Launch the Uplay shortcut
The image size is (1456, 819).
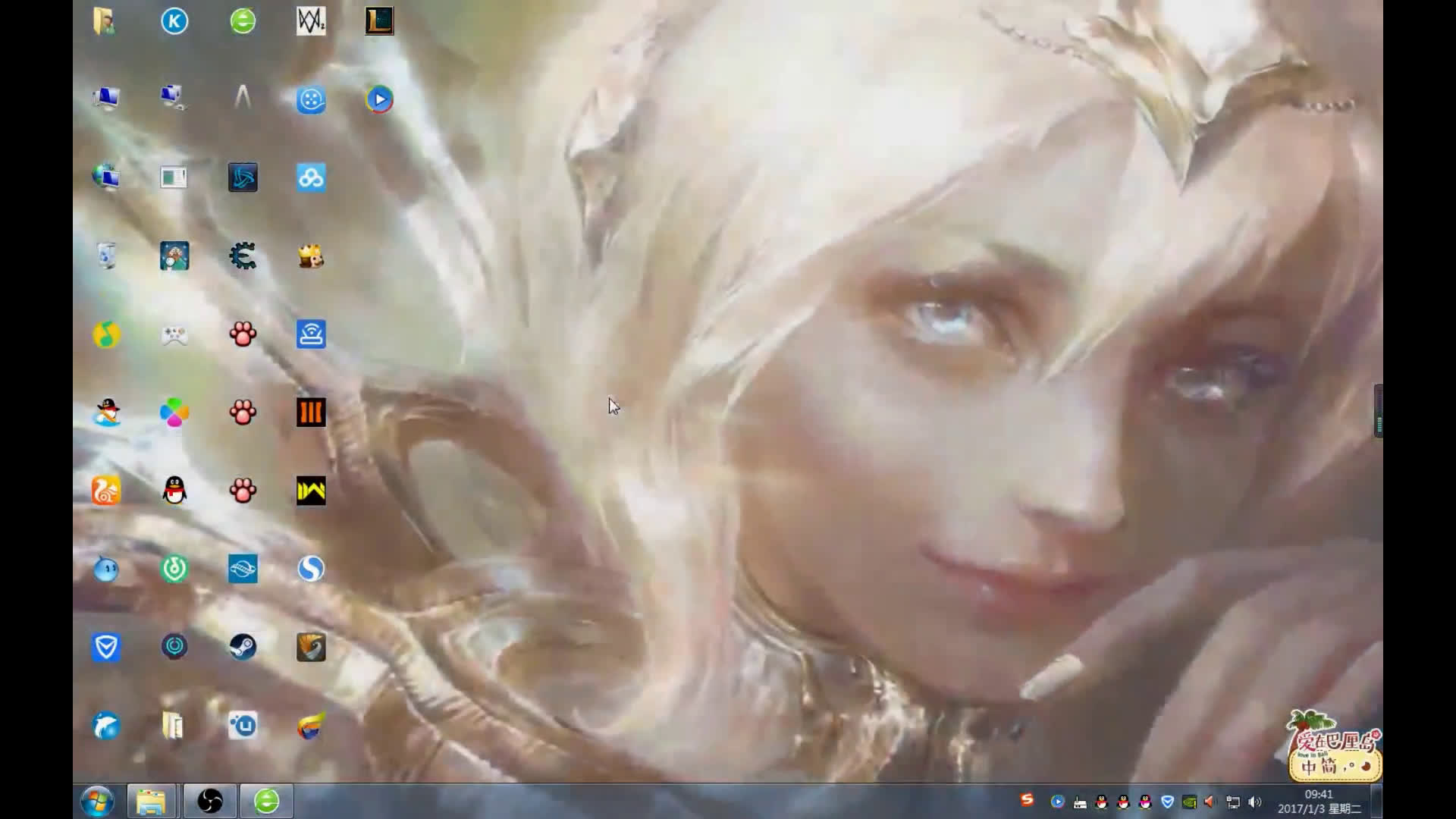point(243,726)
